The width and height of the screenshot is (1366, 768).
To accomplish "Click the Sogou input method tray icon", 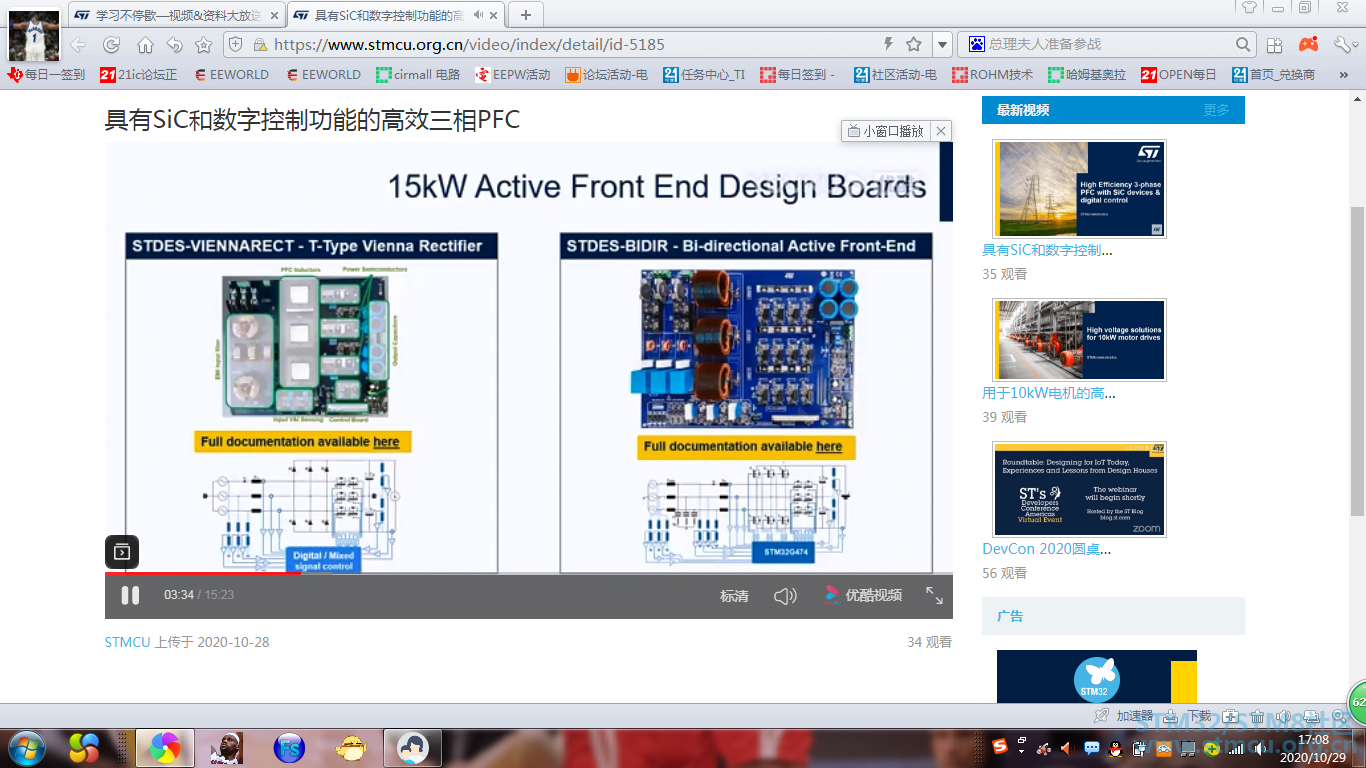I will (999, 747).
